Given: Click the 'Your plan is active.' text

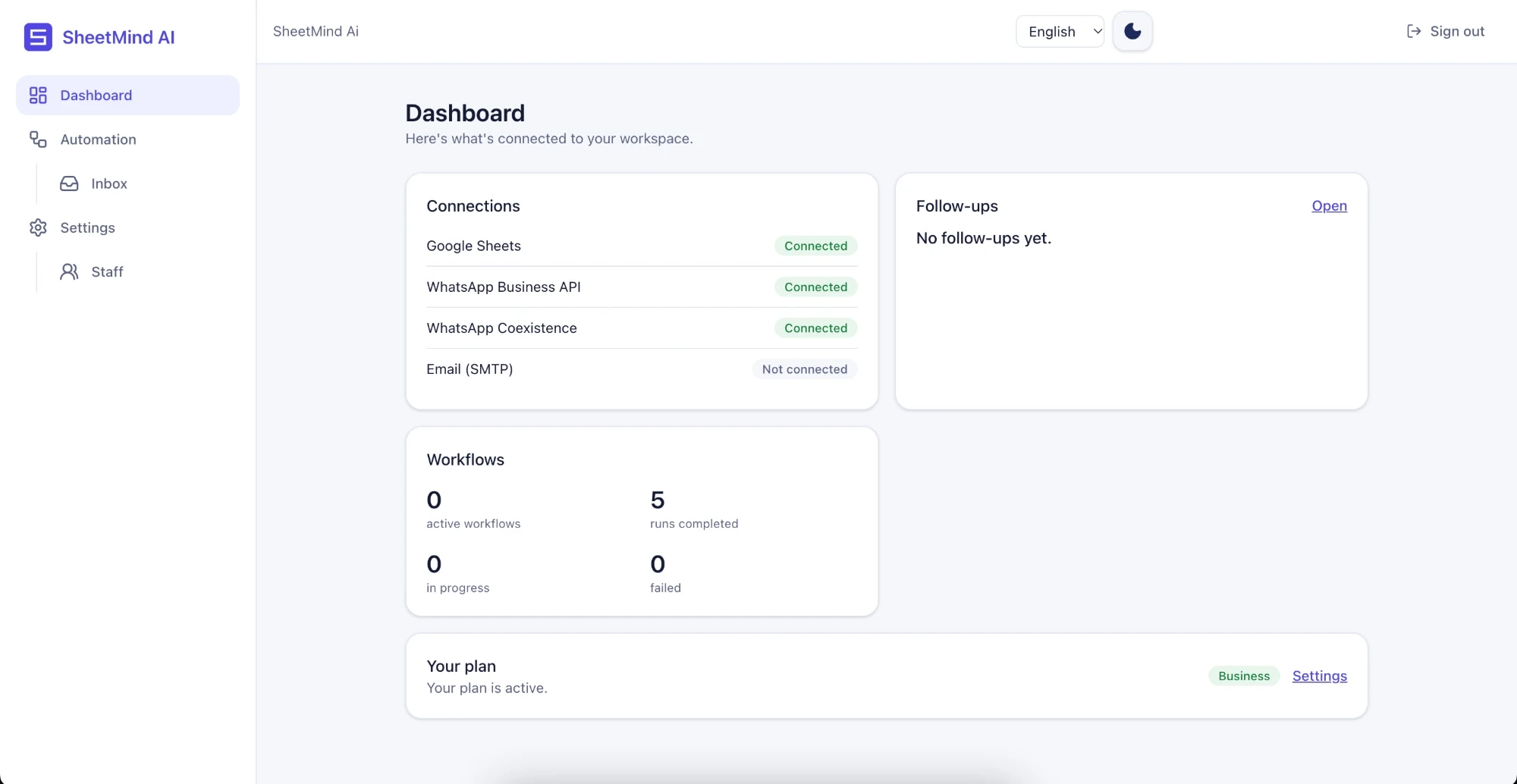Looking at the screenshot, I should pos(487,688).
